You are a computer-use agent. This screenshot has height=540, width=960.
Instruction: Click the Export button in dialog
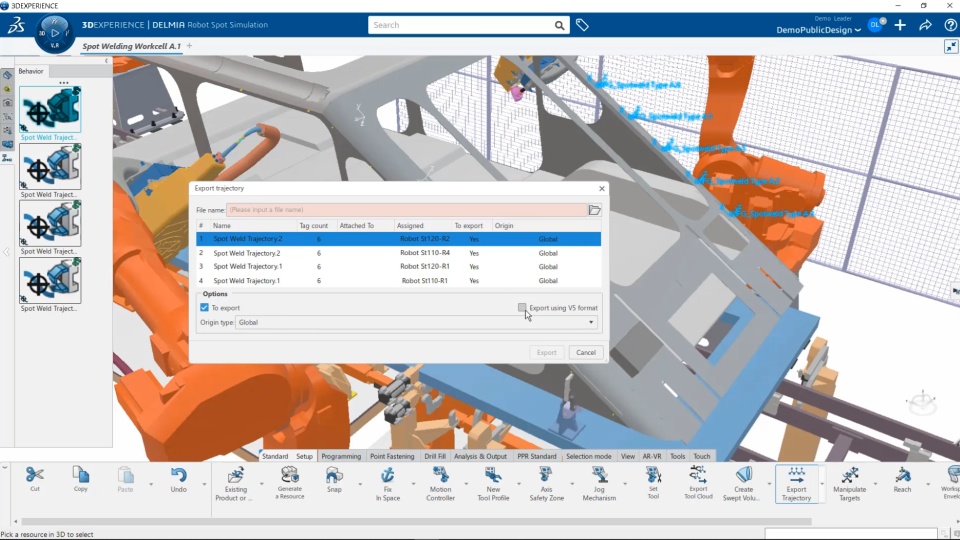coord(546,353)
